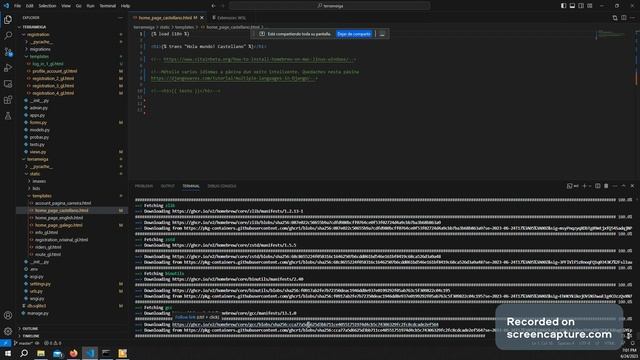The width and height of the screenshot is (640, 360).
Task: Open the Run and Debug view
Action: 8,68
